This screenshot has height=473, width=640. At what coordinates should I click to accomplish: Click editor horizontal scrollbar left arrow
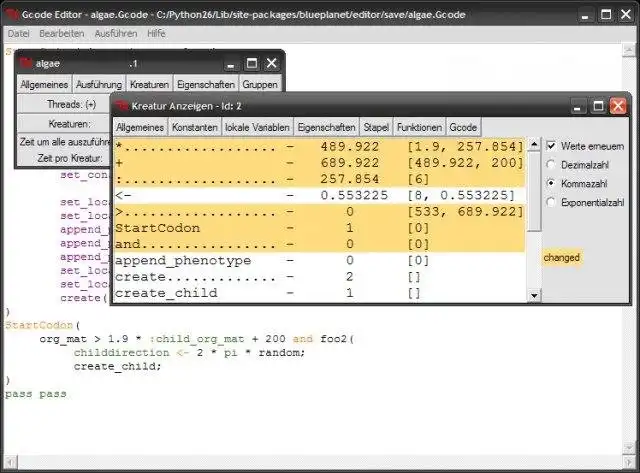(x=10, y=462)
